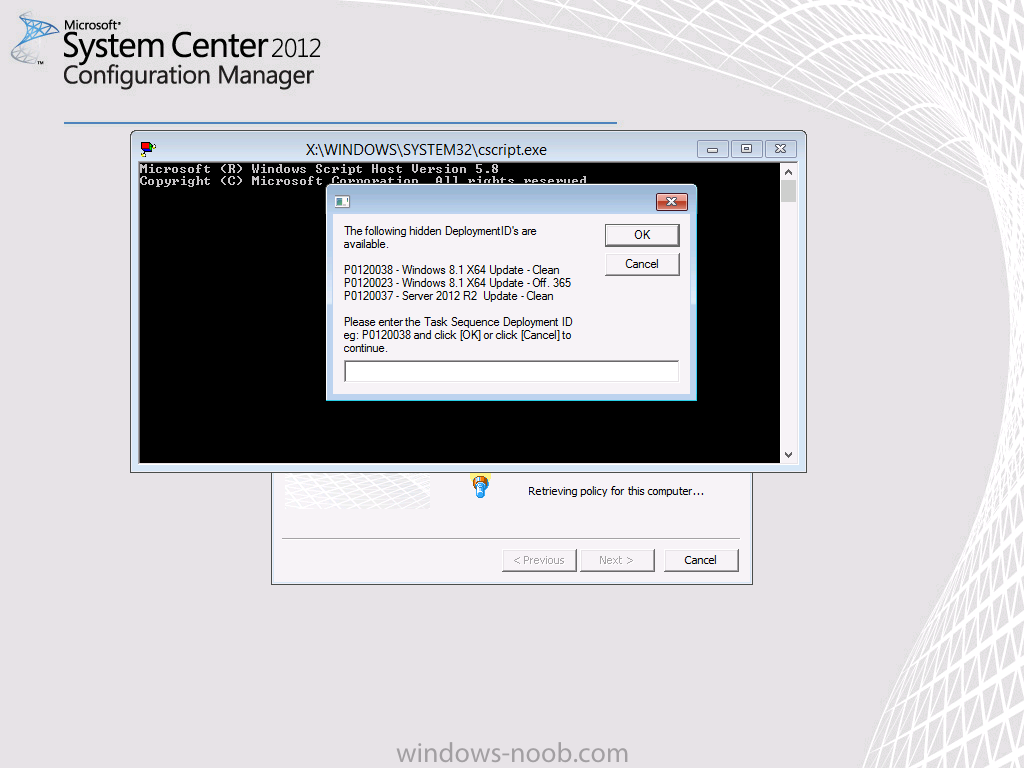Click "P0120038 - Windows 8.1 X64 Update - Clean"
Image resolution: width=1024 pixels, height=768 pixels.
(451, 270)
